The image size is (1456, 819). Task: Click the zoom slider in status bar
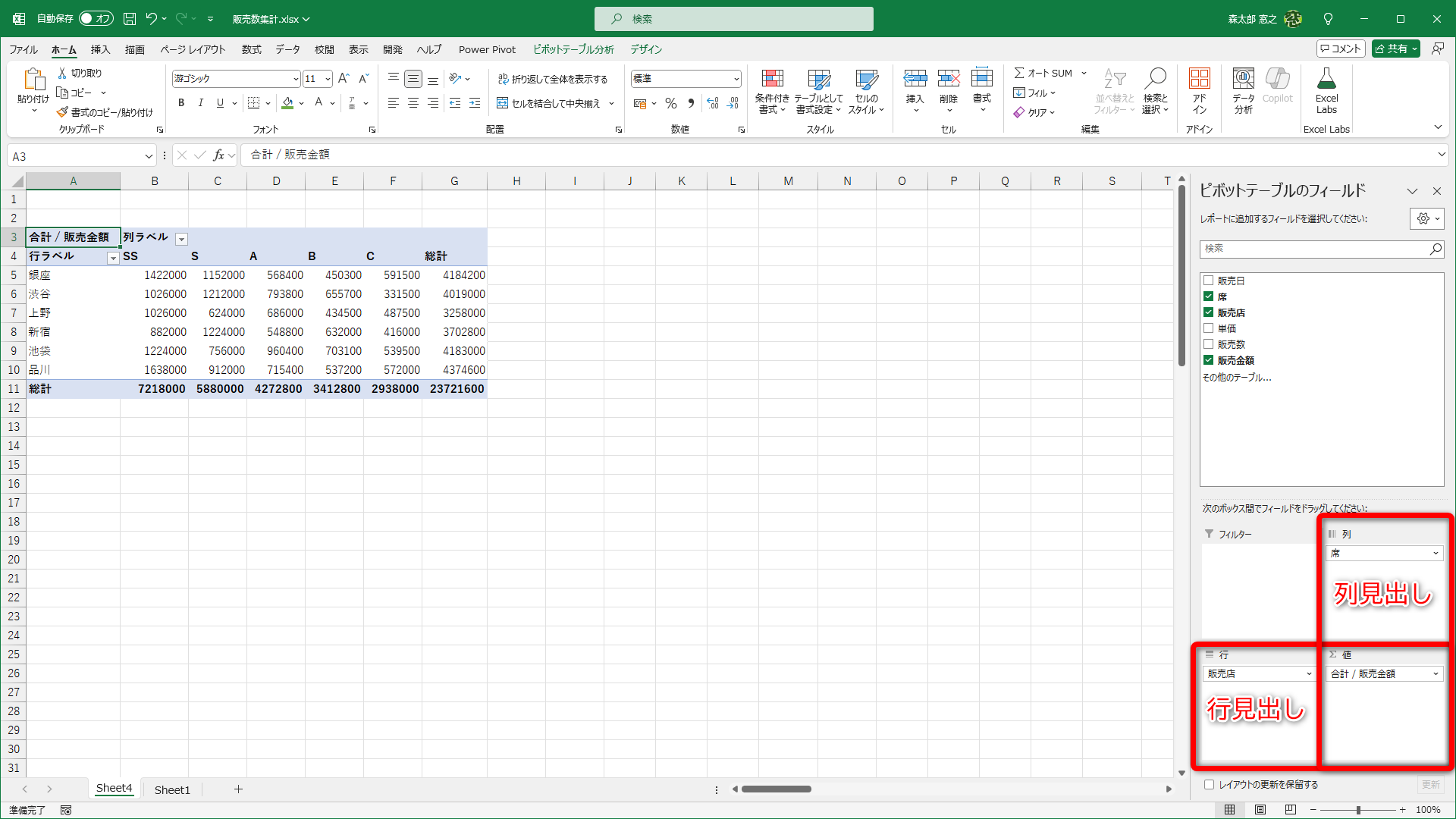click(1358, 810)
